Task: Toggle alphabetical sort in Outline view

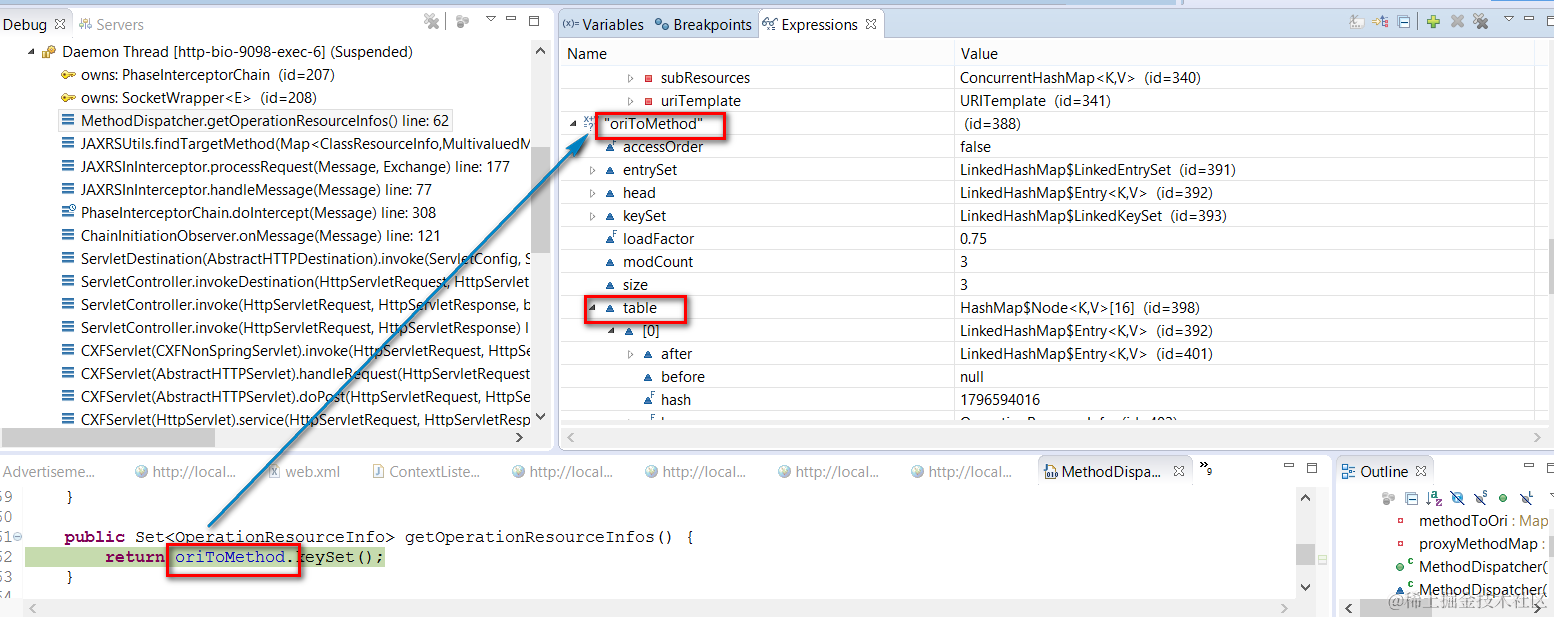Action: [x=1433, y=498]
